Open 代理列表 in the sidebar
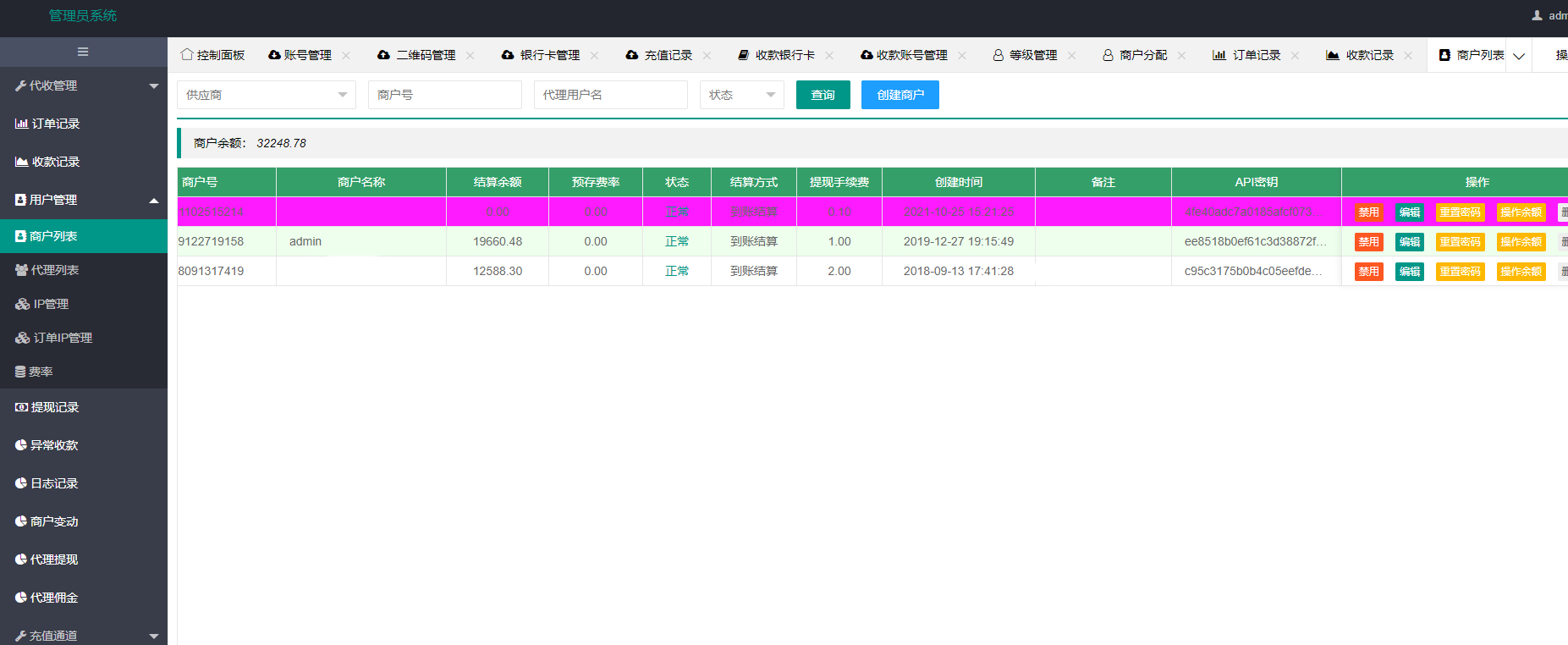The width and height of the screenshot is (1568, 645). tap(84, 270)
